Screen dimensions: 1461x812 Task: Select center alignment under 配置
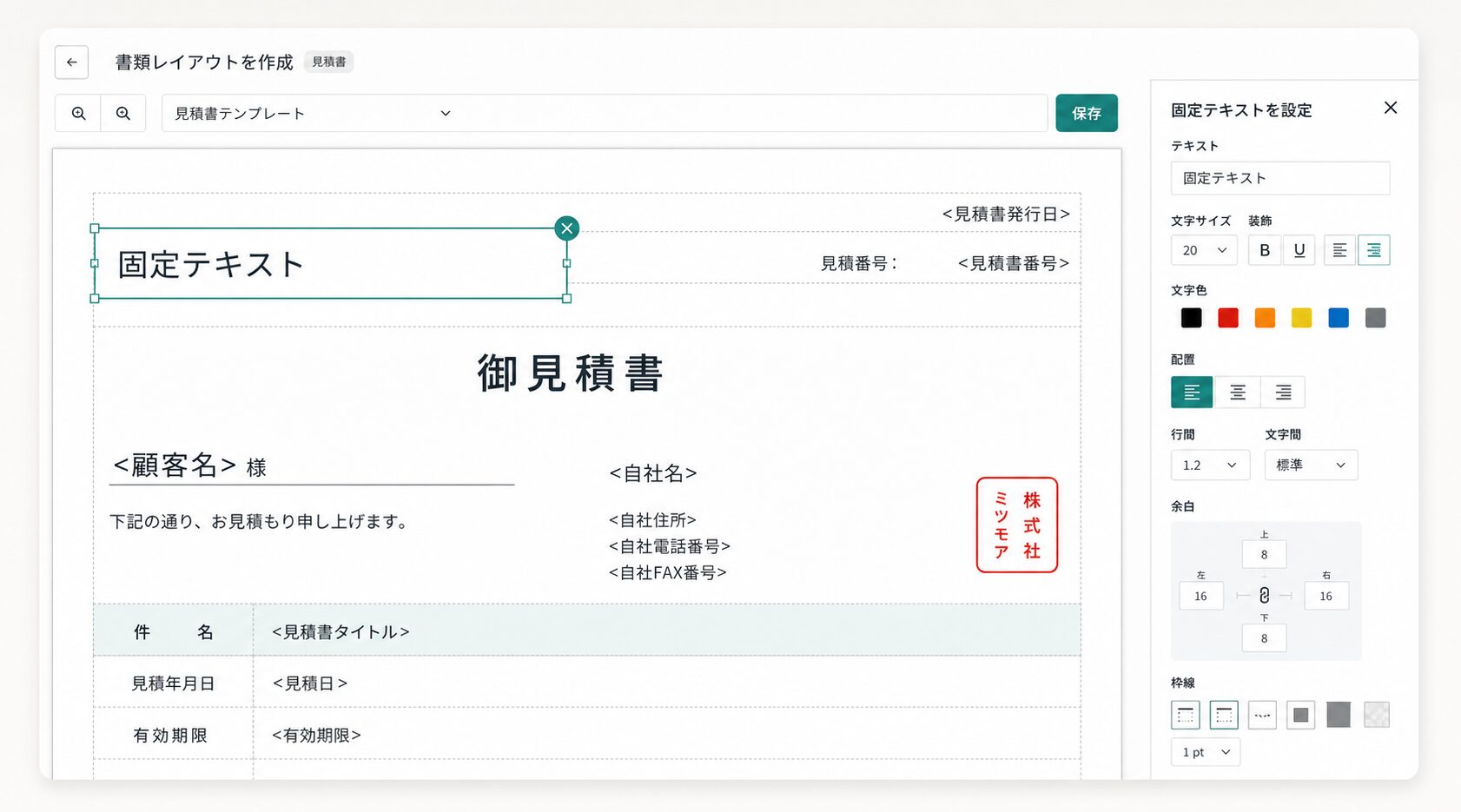coord(1238,393)
